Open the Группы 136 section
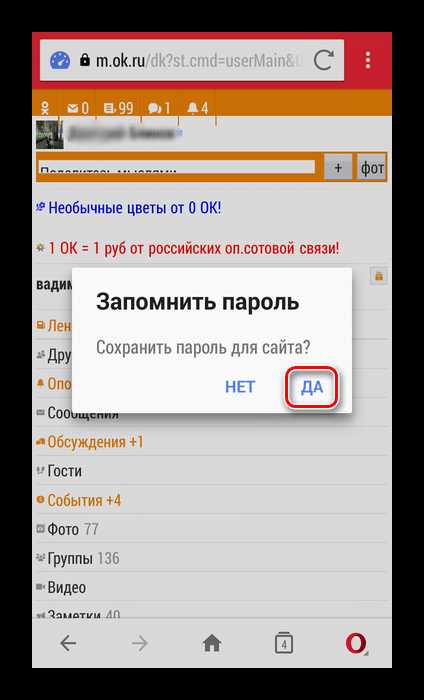424x700 pixels. click(x=83, y=558)
